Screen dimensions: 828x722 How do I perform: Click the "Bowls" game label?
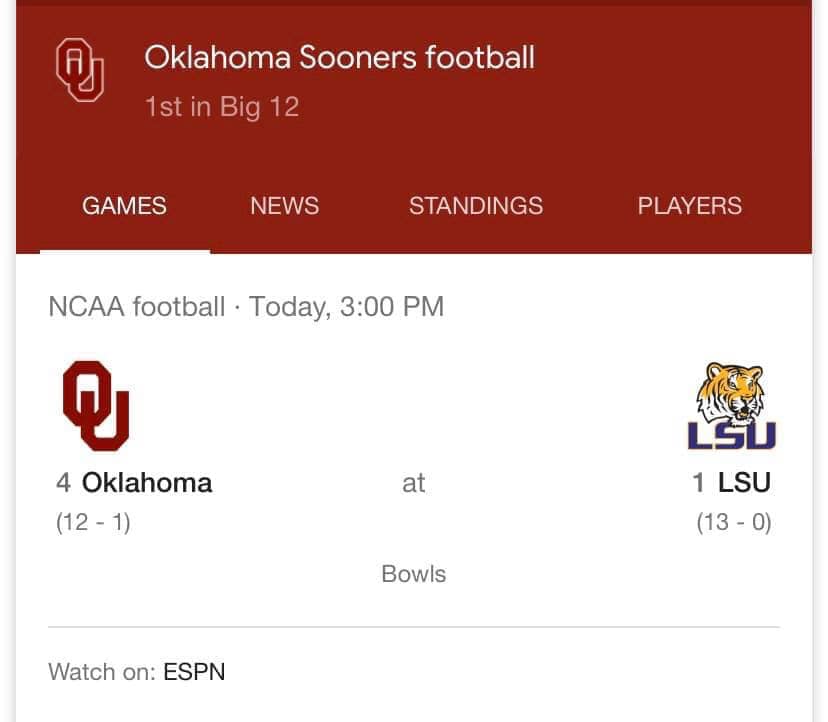pyautogui.click(x=413, y=574)
